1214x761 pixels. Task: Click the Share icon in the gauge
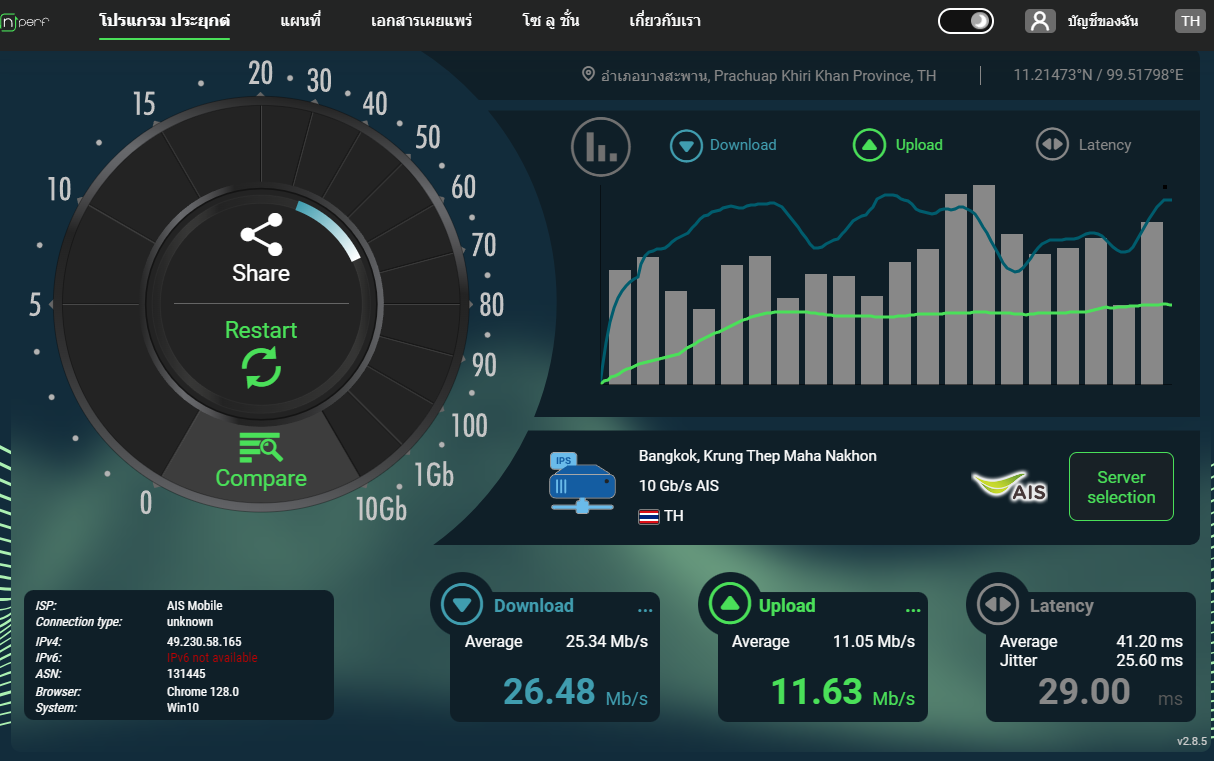(x=261, y=237)
